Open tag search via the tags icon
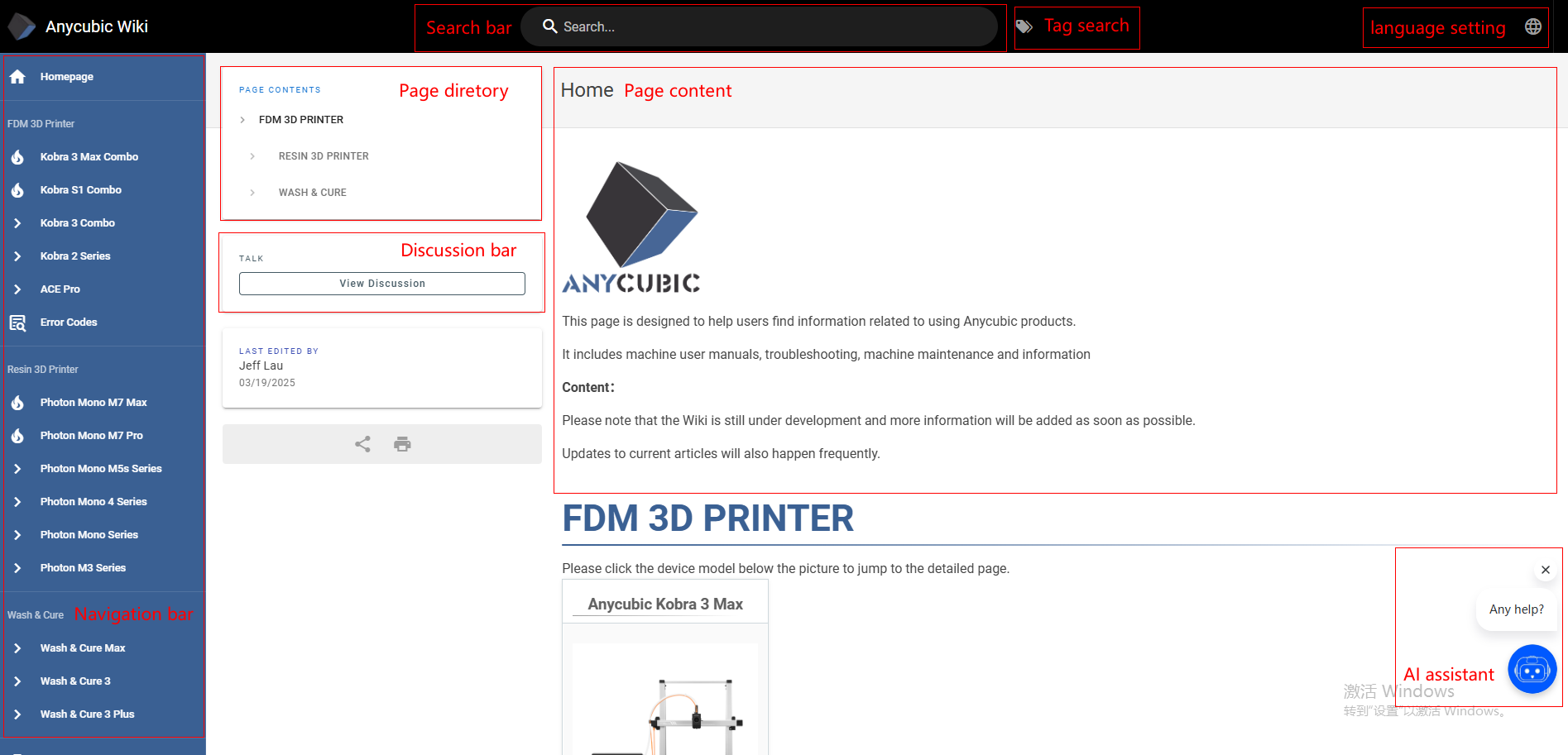 [1024, 26]
